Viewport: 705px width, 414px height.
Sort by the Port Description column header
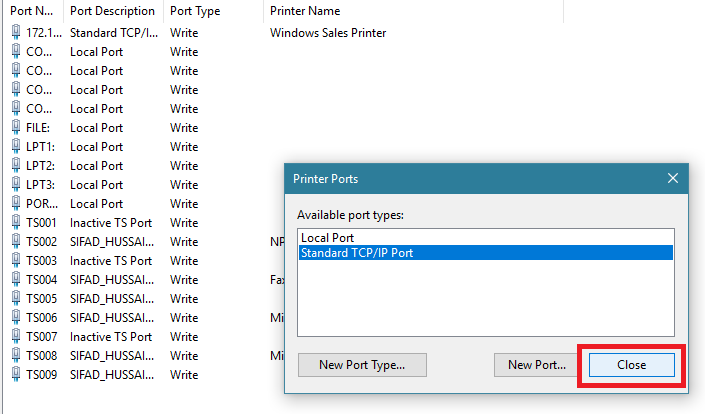(x=113, y=11)
